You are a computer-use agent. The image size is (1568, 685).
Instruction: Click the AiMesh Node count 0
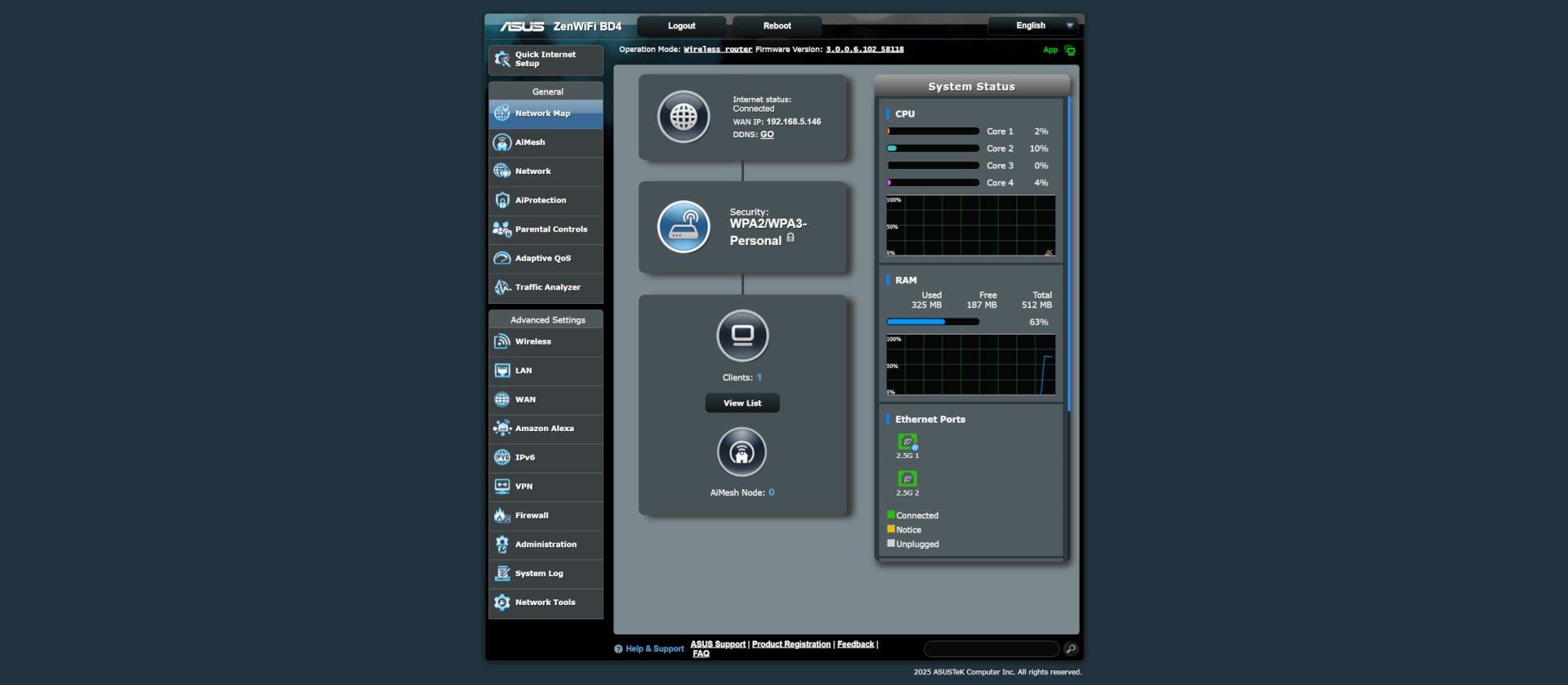771,493
